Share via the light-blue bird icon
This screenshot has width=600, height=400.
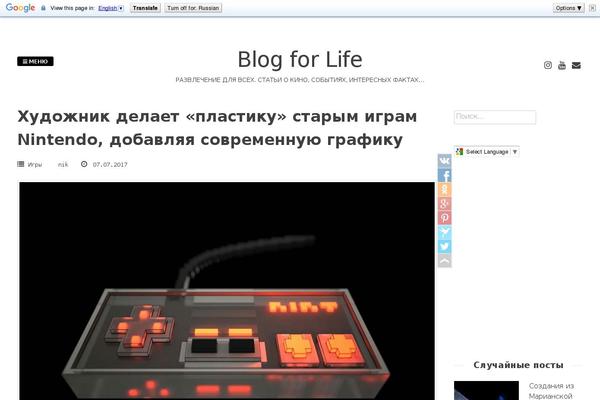point(445,232)
